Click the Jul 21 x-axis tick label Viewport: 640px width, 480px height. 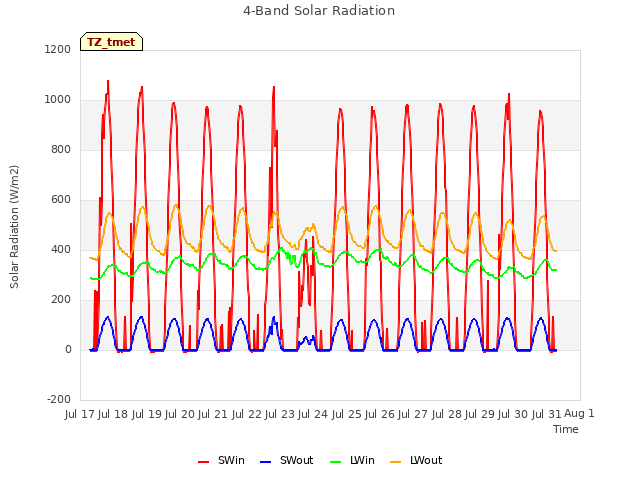213,414
